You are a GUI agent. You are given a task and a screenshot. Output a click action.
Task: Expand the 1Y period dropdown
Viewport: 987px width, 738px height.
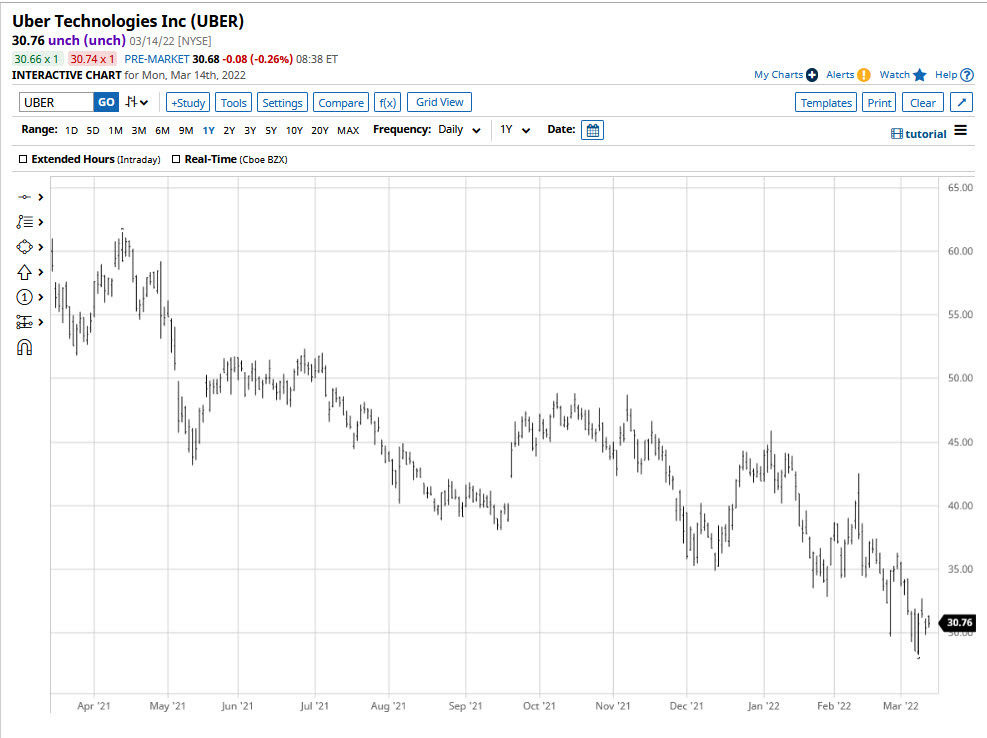[x=515, y=130]
